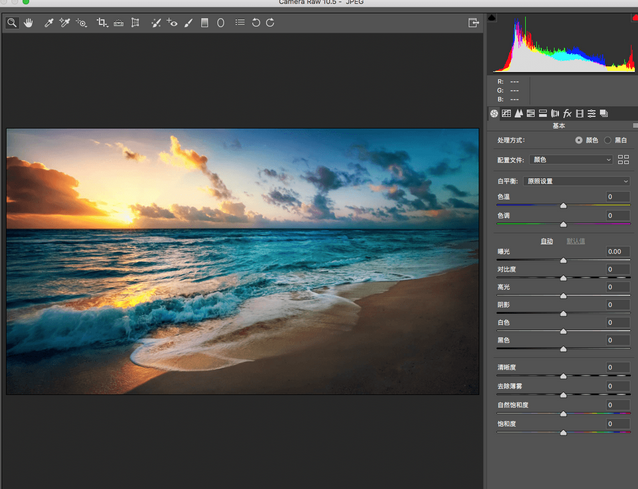The width and height of the screenshot is (638, 489).
Task: Select the Graduated Filter tool
Action: [x=205, y=23]
